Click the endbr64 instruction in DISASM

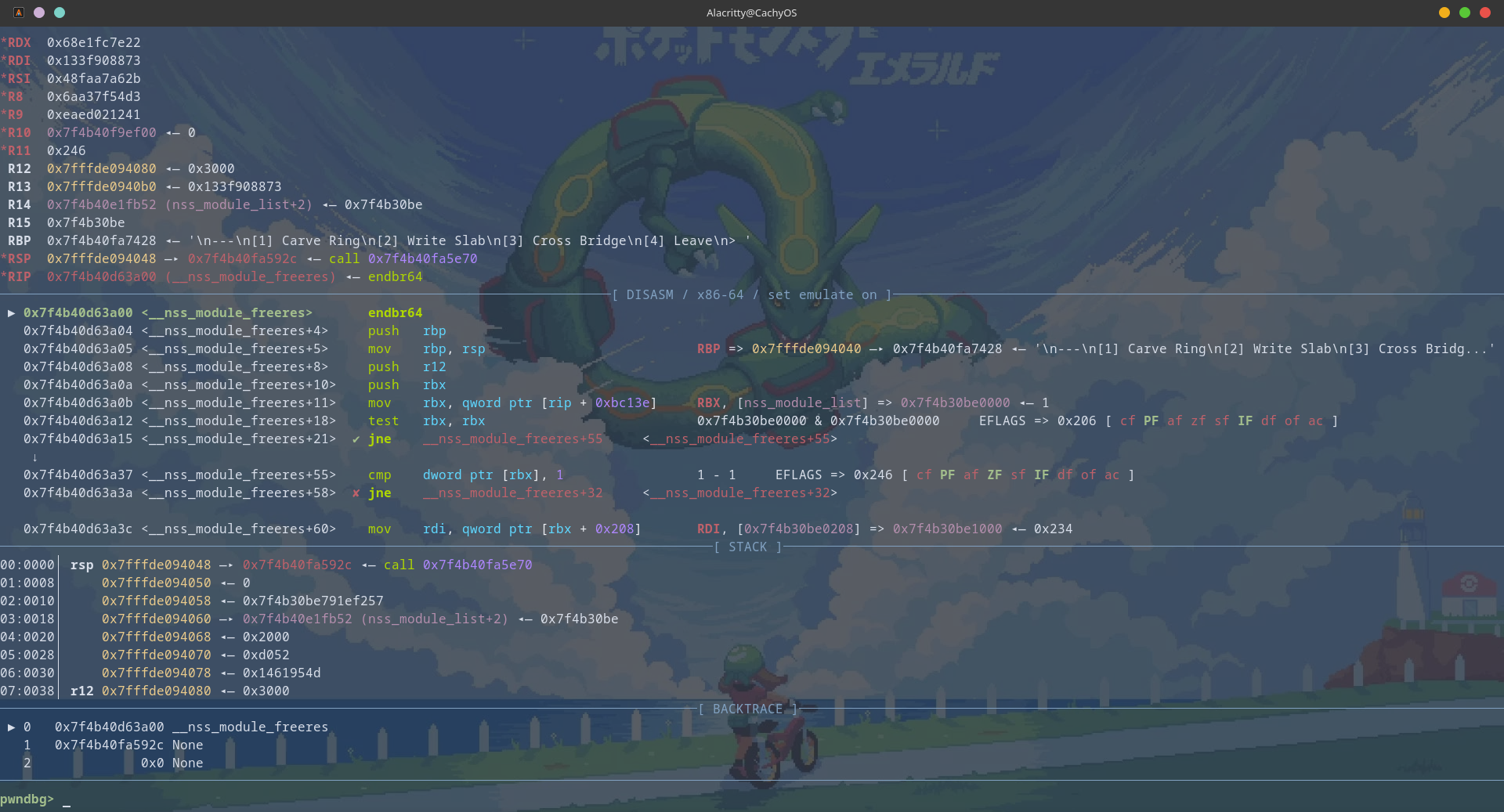pyautogui.click(x=396, y=312)
